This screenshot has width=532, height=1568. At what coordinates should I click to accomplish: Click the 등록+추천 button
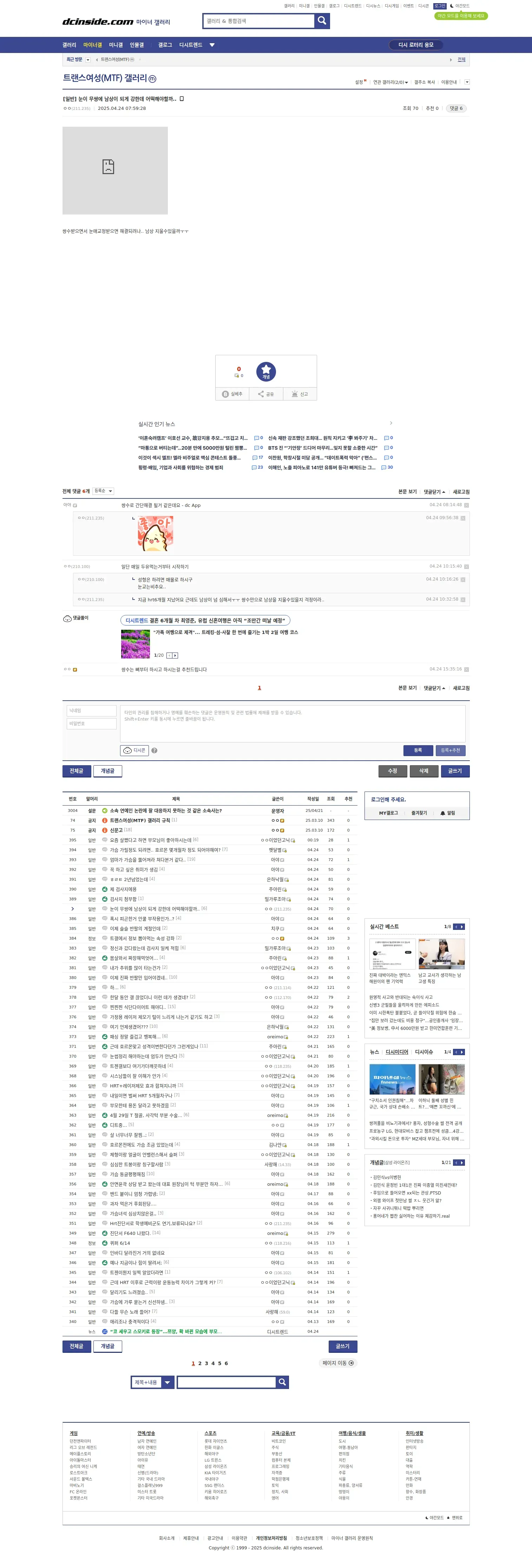click(x=451, y=750)
